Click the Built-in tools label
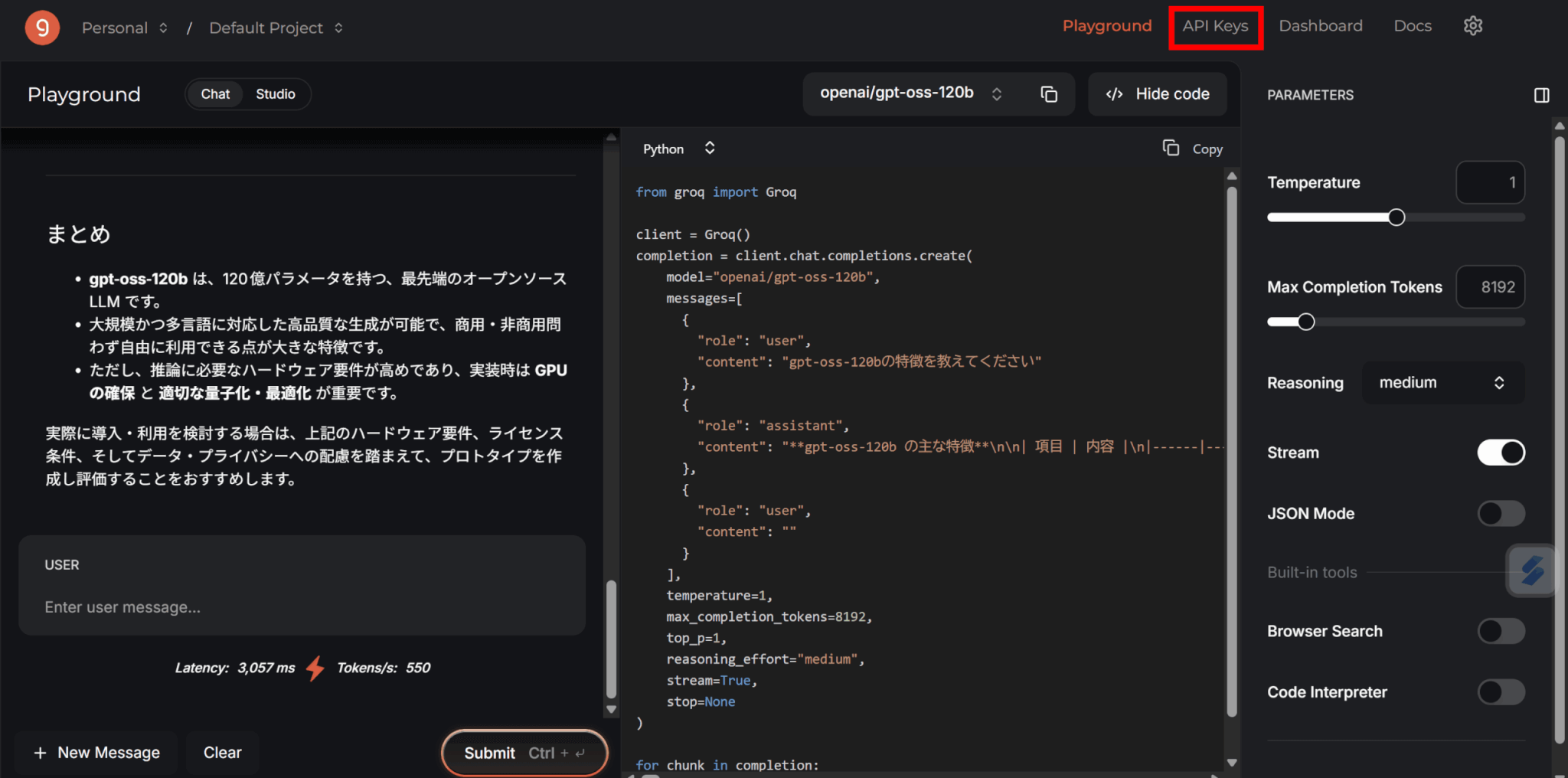Image resolution: width=1568 pixels, height=778 pixels. pyautogui.click(x=1312, y=572)
